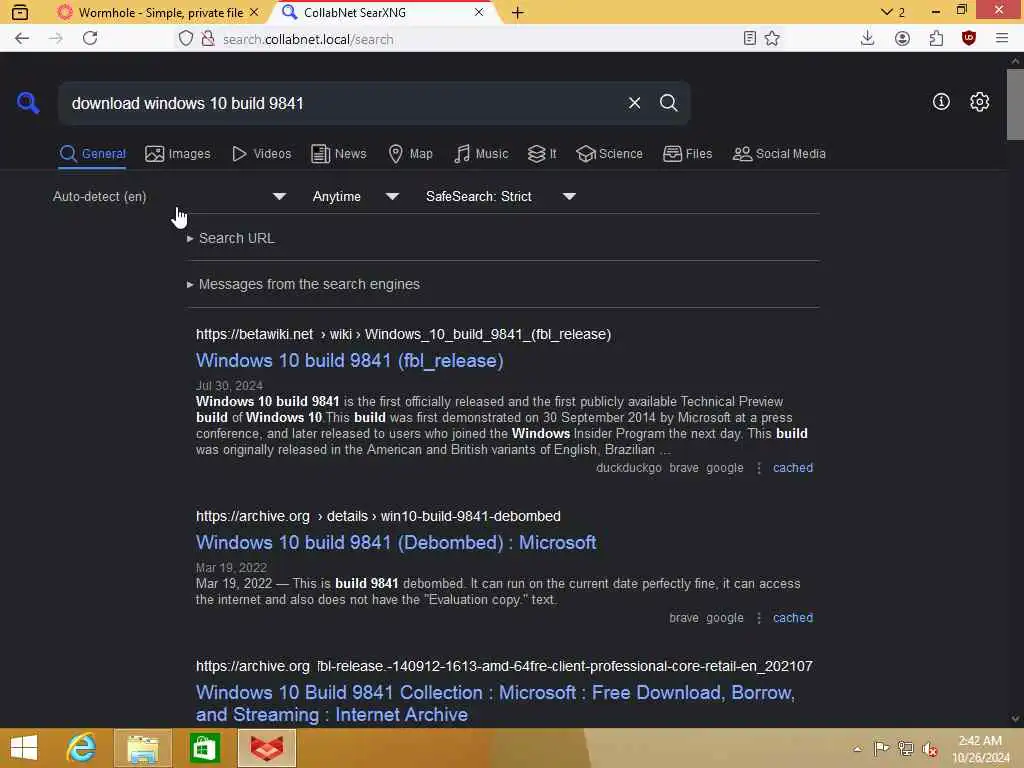
Task: Switch to the Wormhole tab
Action: 158,12
